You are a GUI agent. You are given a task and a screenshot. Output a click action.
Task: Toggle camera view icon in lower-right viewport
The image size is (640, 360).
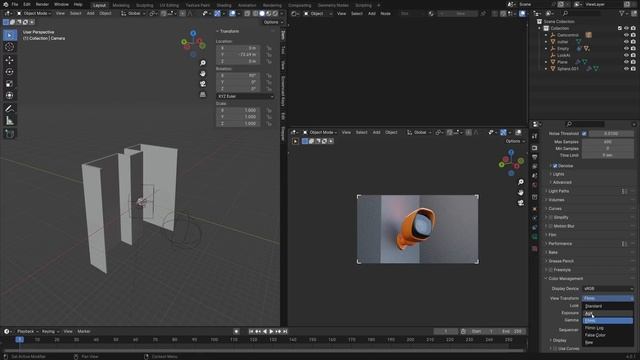(x=521, y=203)
